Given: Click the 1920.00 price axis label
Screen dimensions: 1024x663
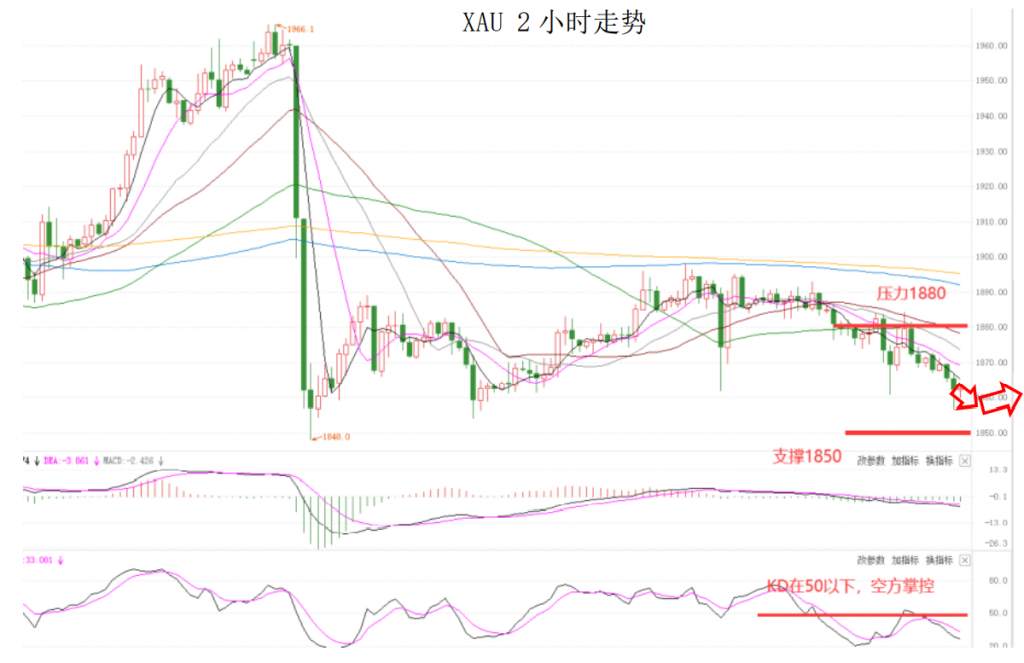Looking at the screenshot, I should 991,187.
